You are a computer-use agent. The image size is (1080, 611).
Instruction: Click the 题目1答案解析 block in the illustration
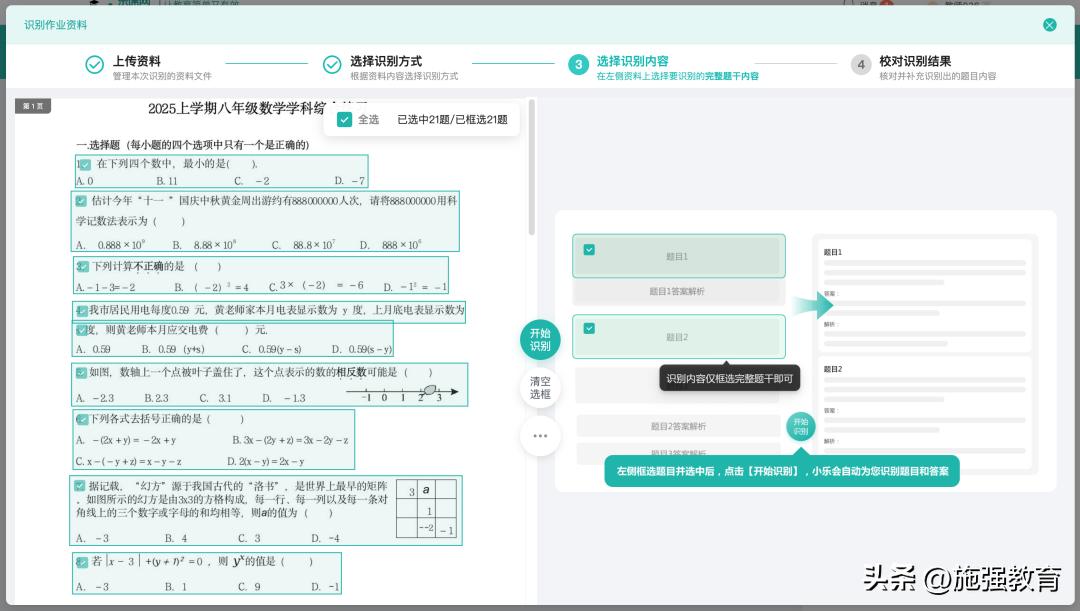pyautogui.click(x=678, y=292)
